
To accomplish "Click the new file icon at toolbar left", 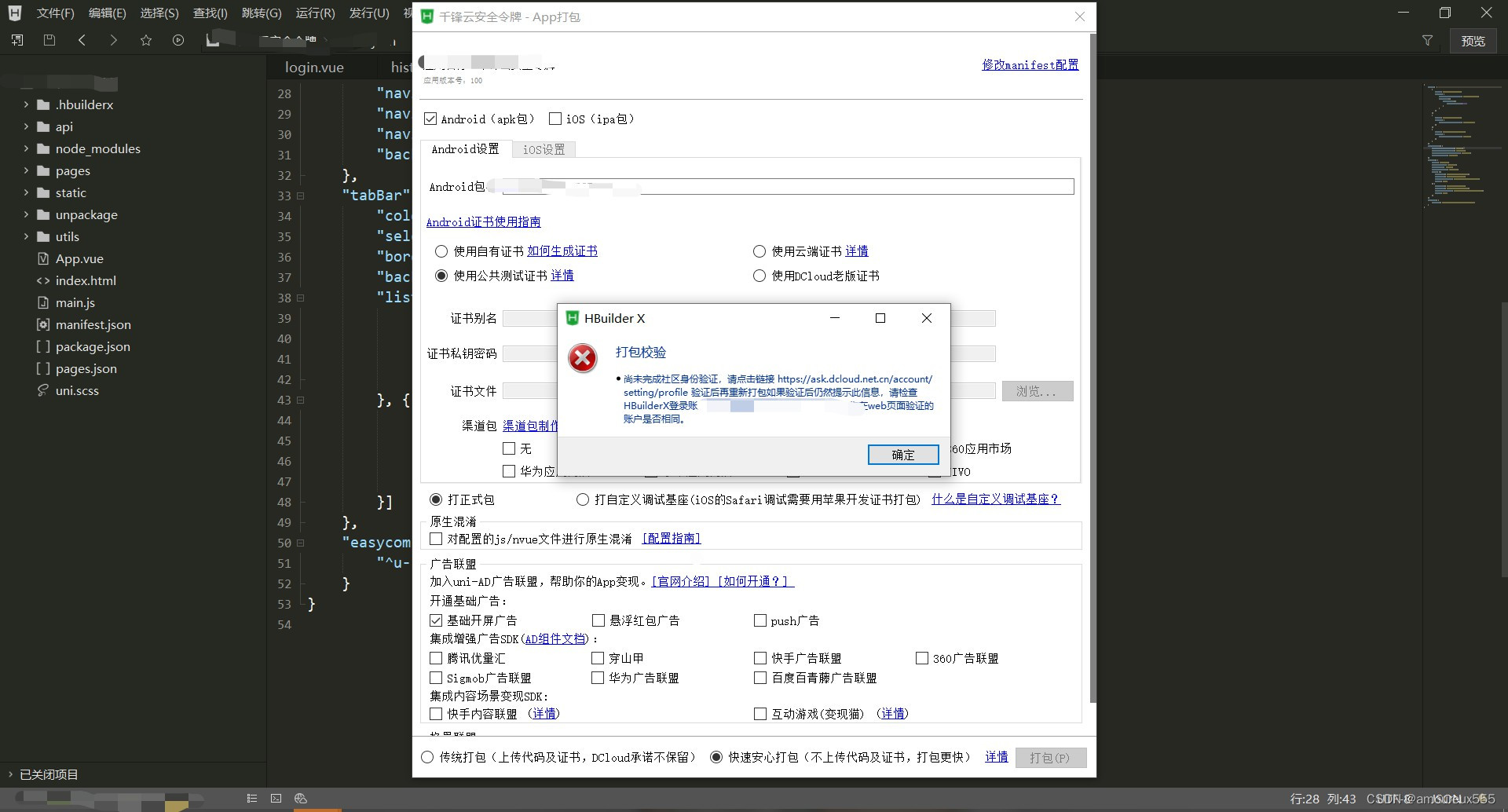I will 16,40.
